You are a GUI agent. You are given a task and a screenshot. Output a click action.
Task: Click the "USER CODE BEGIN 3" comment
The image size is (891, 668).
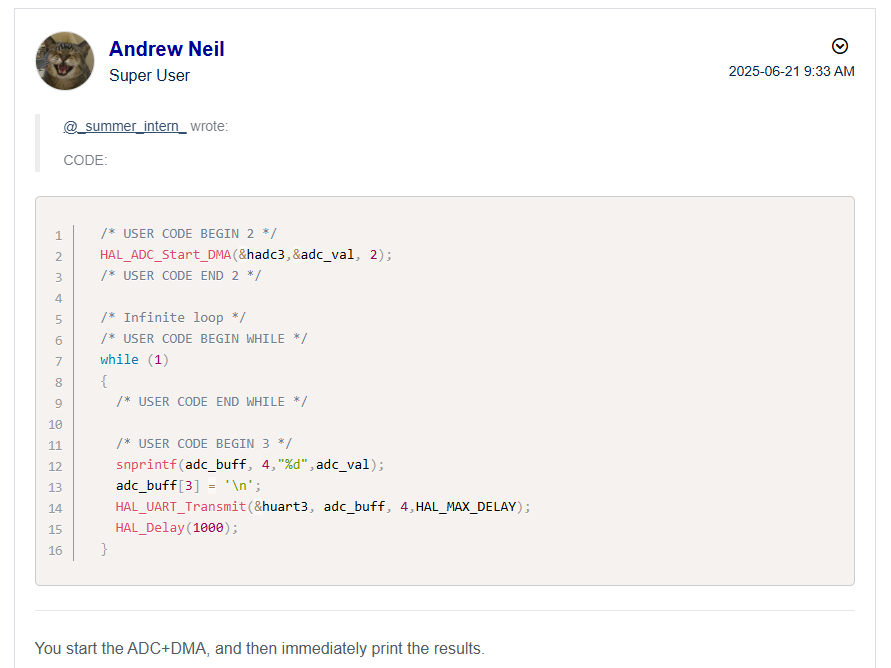point(204,444)
